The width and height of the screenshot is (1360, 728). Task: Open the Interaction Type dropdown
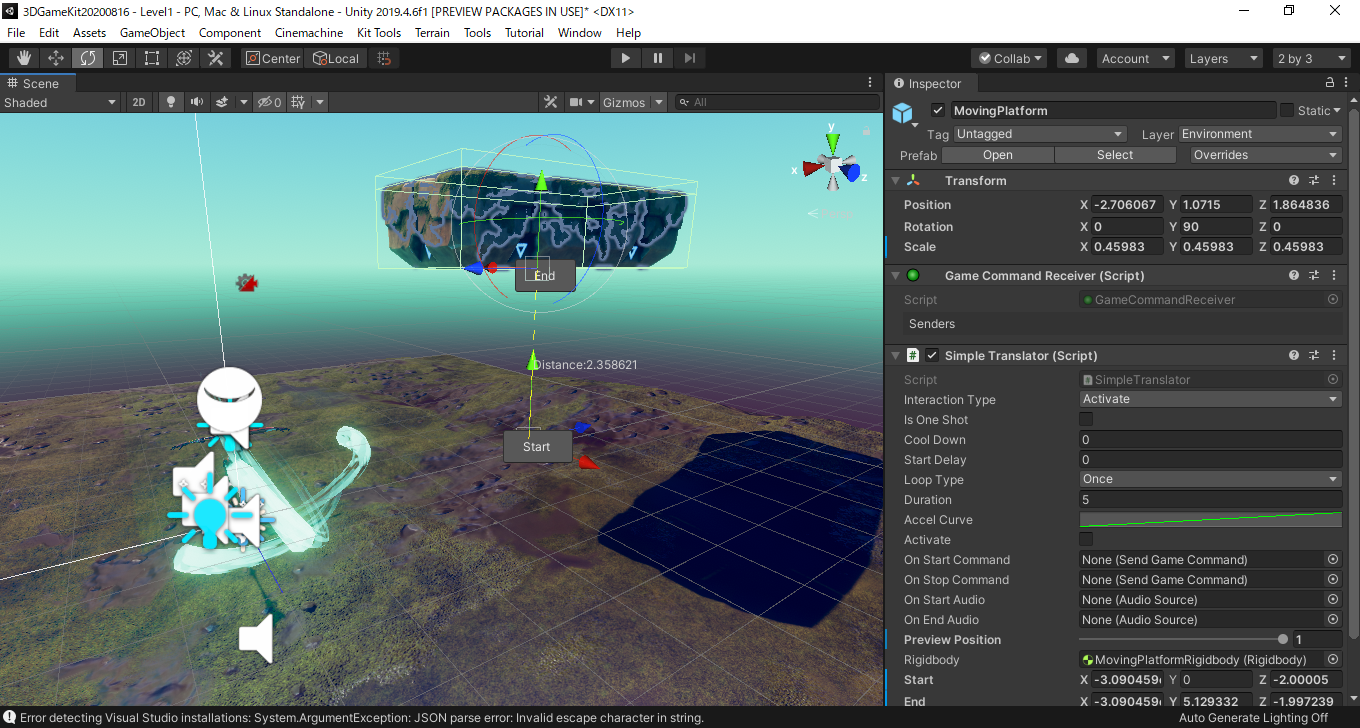pyautogui.click(x=1210, y=399)
